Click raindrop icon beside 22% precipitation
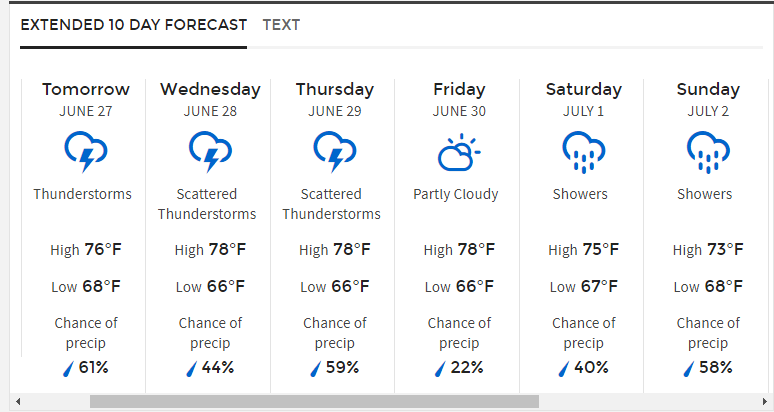 pos(439,369)
